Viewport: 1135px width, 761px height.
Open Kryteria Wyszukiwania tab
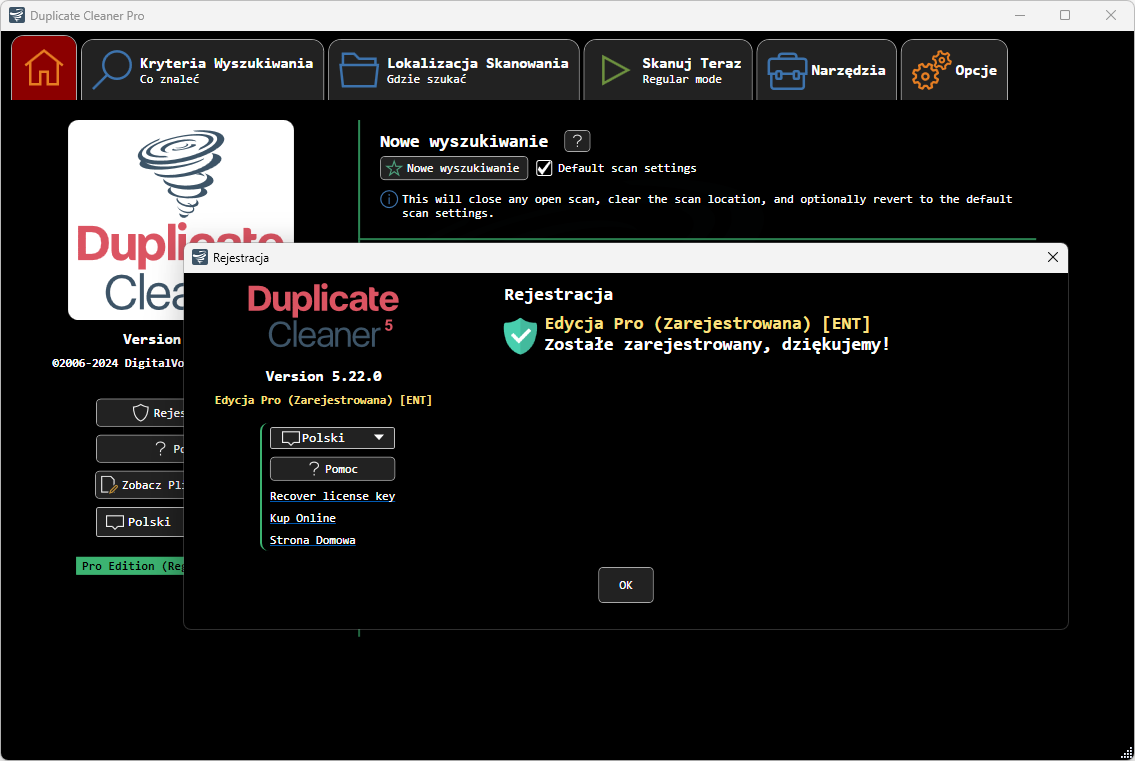point(203,70)
